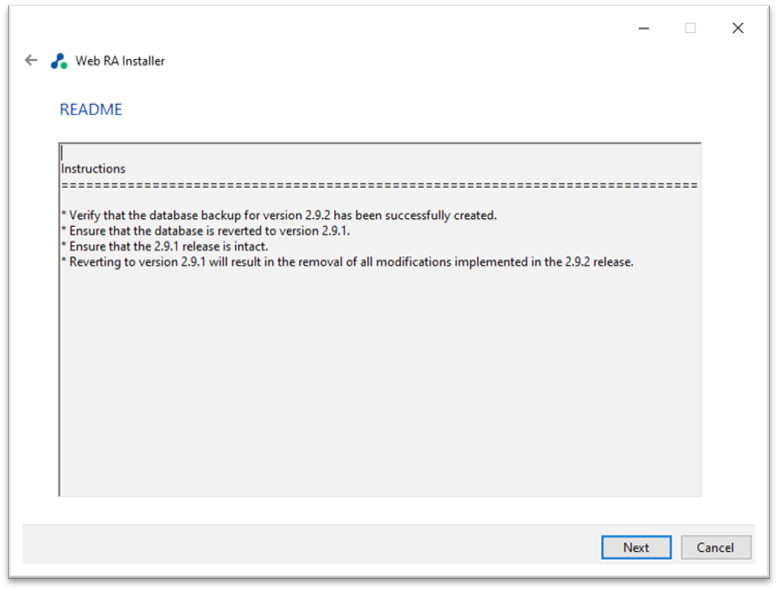Proceed with the Next button
The image size is (779, 591).
[636, 547]
